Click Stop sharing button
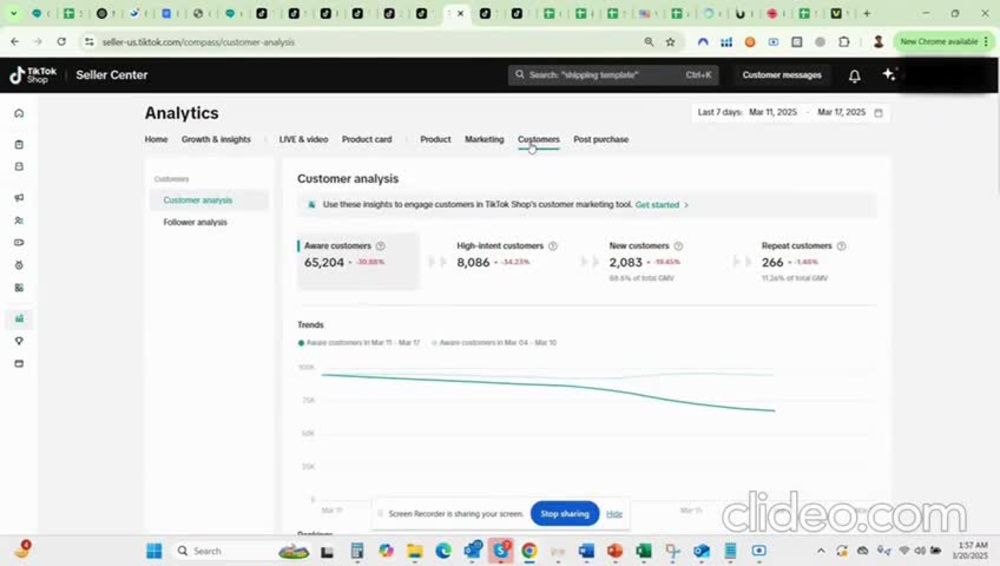1000x566 pixels. coord(564,514)
